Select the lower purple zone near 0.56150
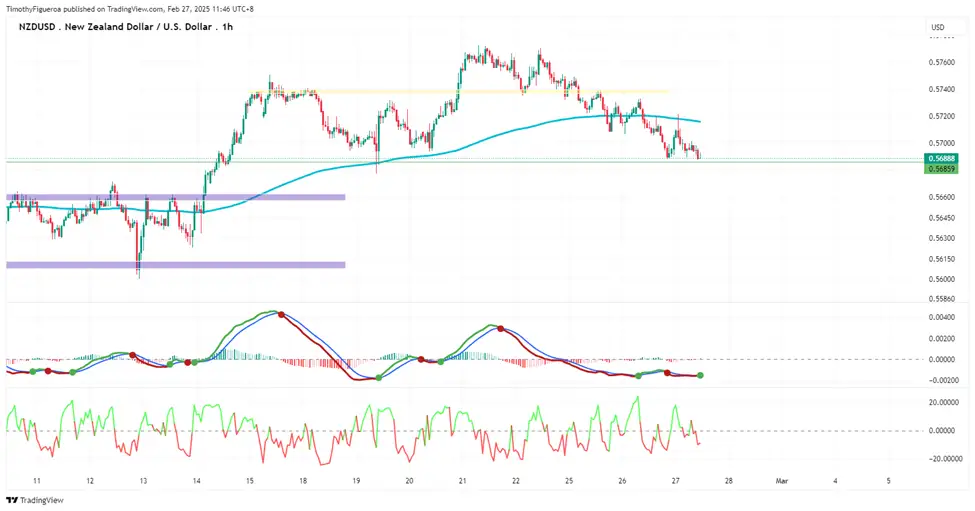 coord(175,265)
